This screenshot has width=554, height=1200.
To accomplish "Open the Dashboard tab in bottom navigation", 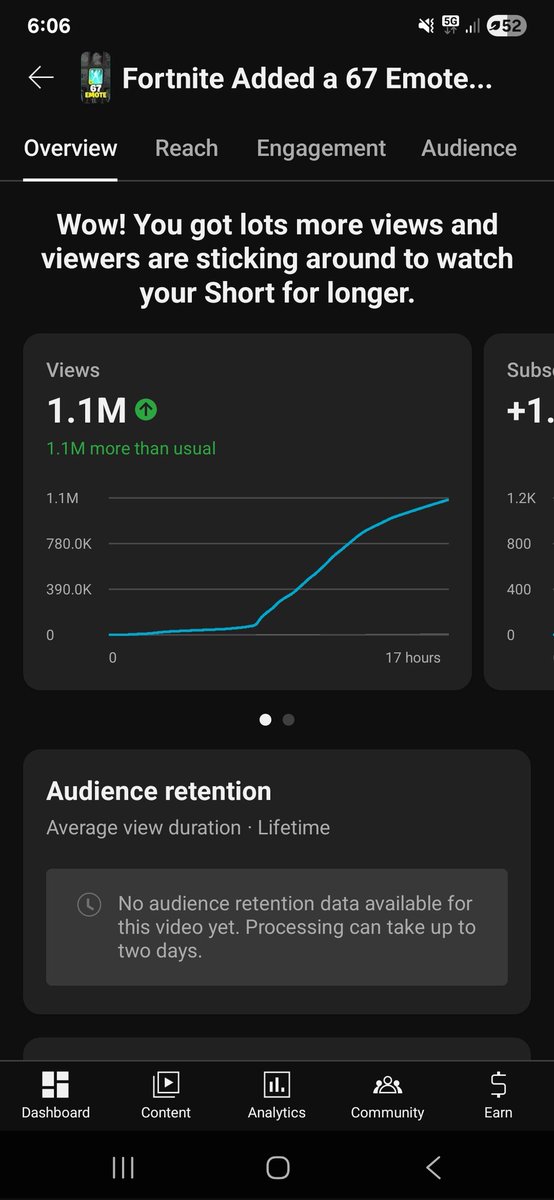I will coord(56,1096).
